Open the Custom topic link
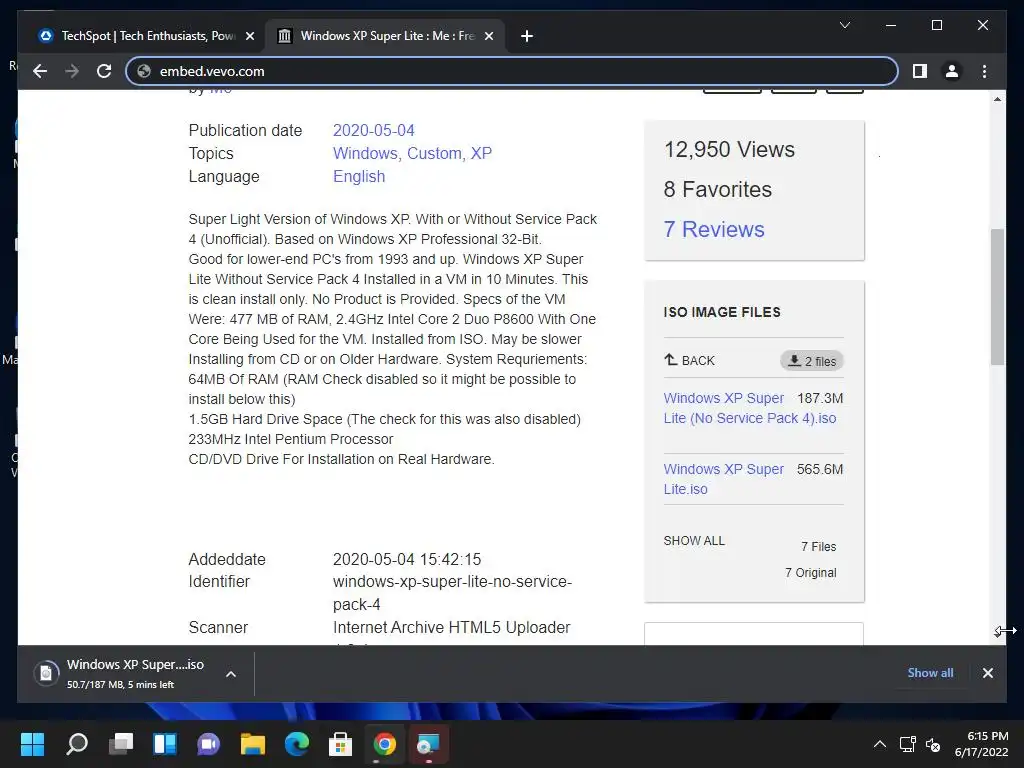The height and width of the screenshot is (768, 1024). click(x=436, y=153)
